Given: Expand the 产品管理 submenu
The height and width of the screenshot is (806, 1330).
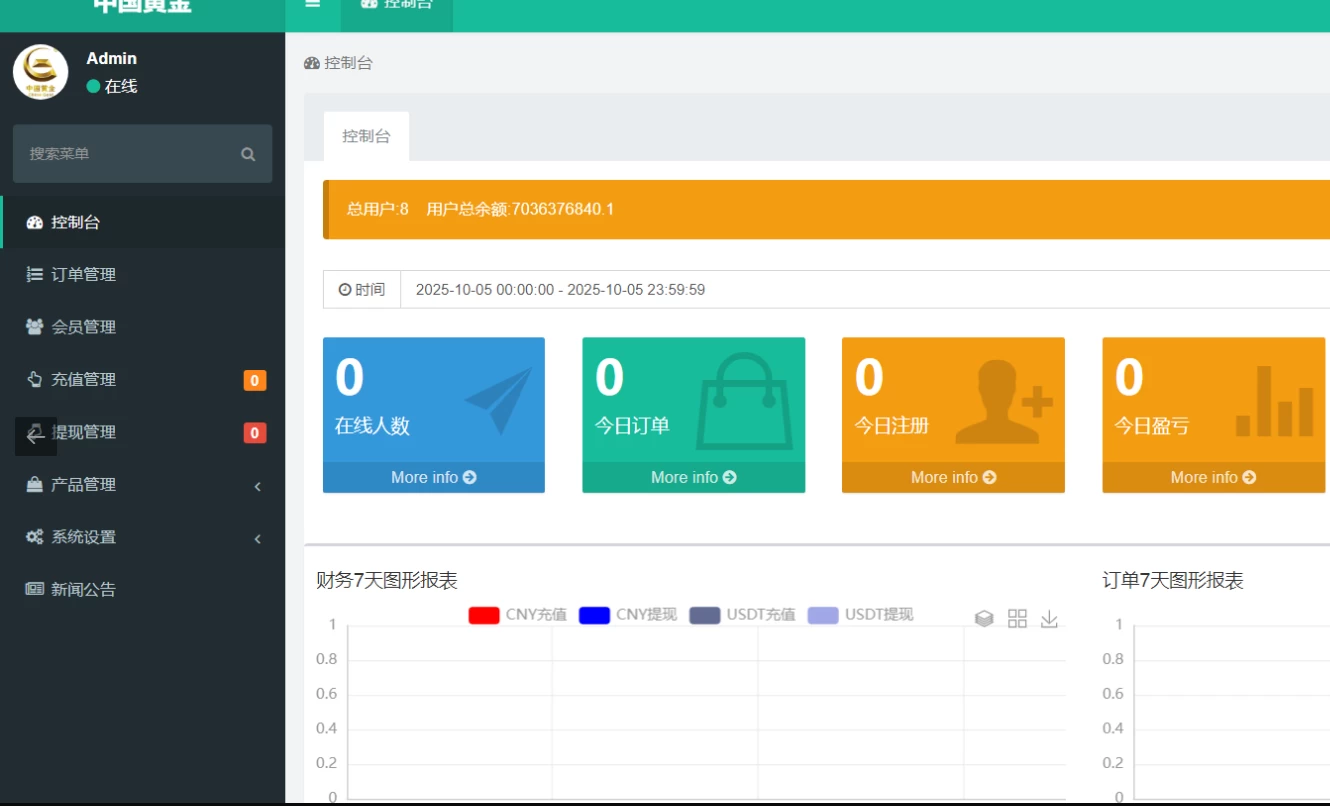Looking at the screenshot, I should point(142,484).
